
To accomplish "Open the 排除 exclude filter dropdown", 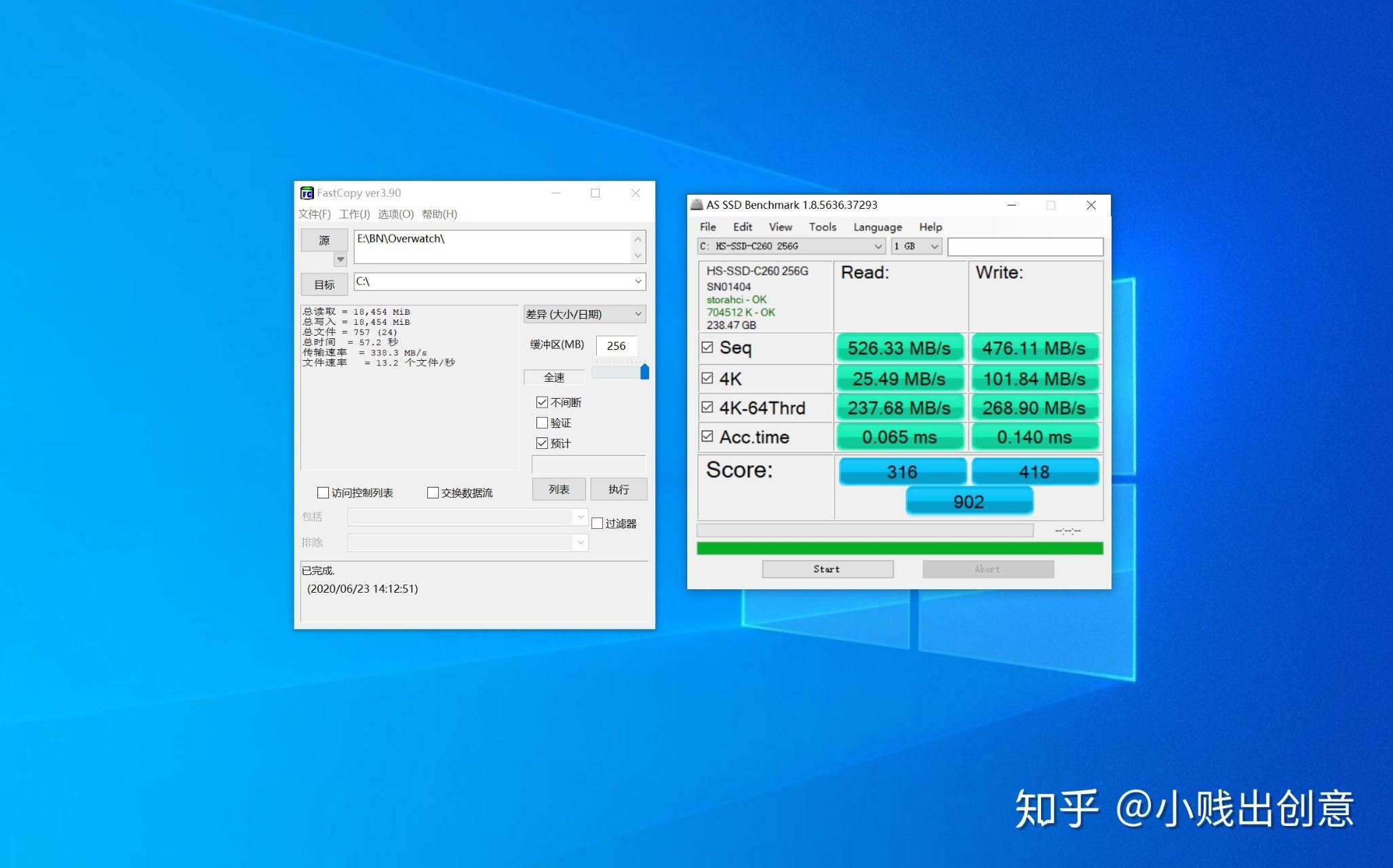I will pos(468,542).
